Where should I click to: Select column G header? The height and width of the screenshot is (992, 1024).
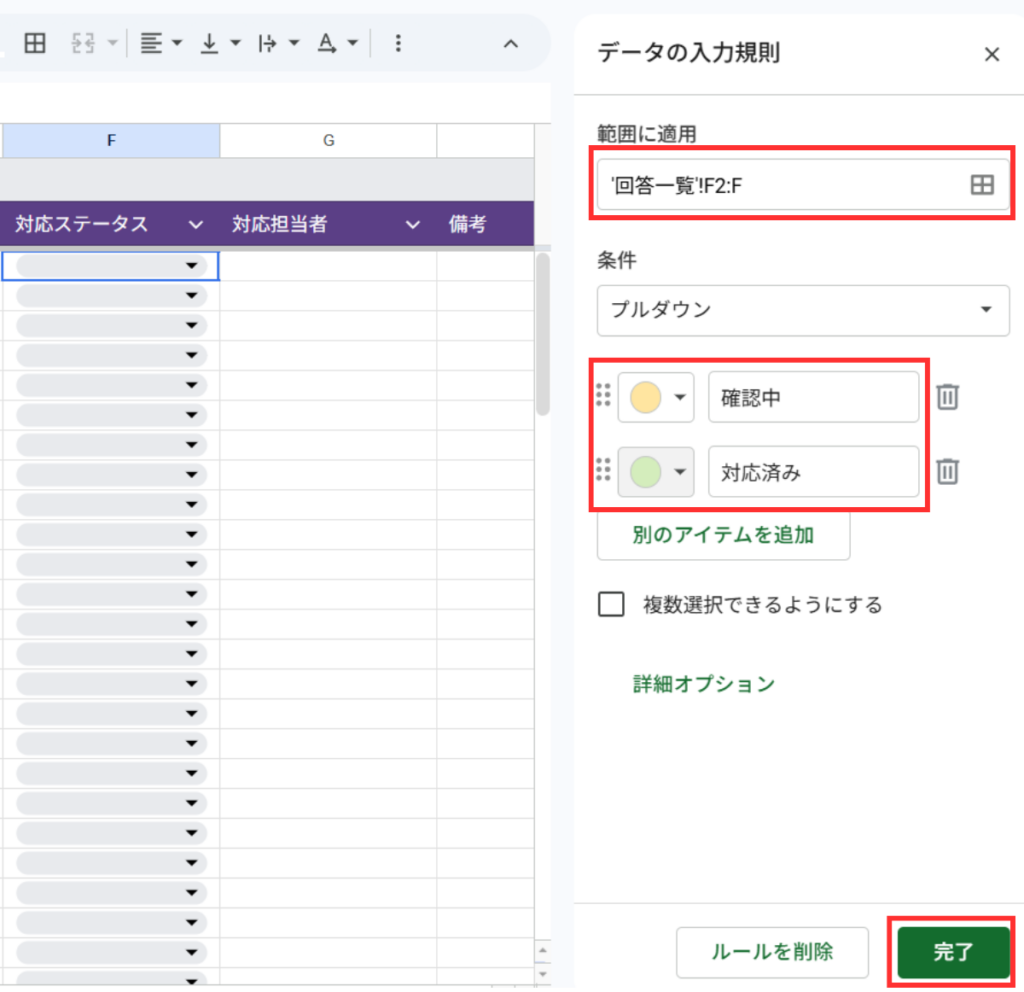pyautogui.click(x=328, y=140)
